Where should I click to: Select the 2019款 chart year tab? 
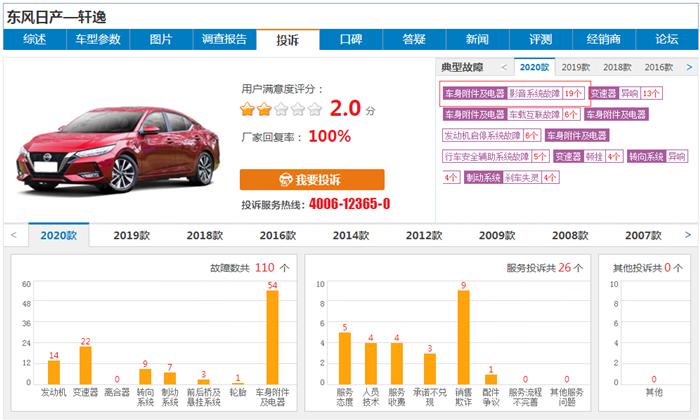132,235
